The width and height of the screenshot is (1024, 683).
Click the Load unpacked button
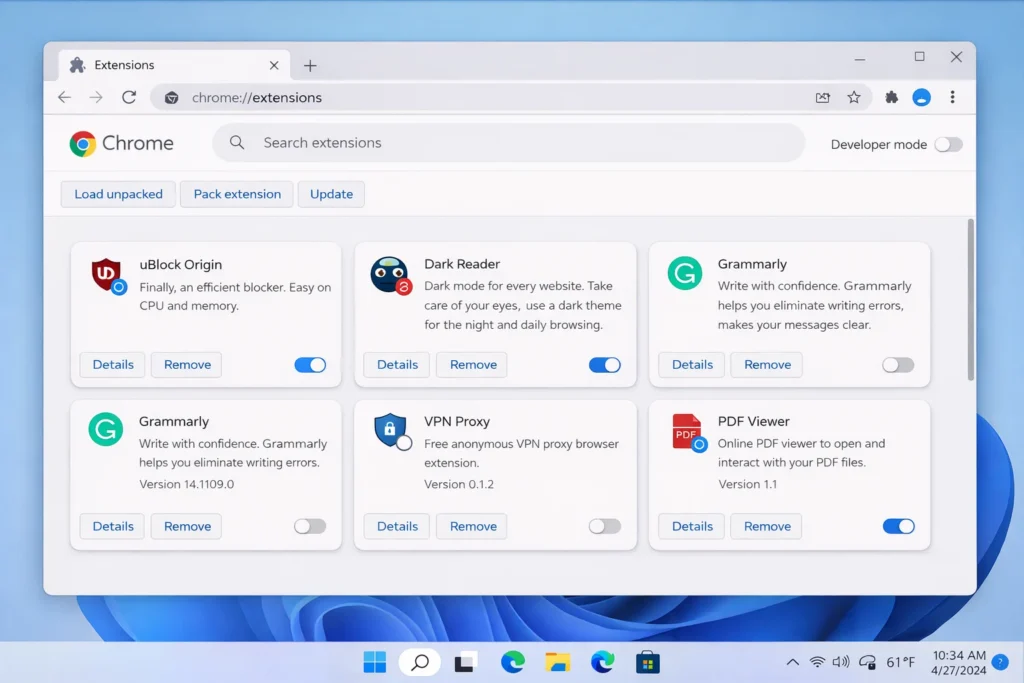click(117, 194)
